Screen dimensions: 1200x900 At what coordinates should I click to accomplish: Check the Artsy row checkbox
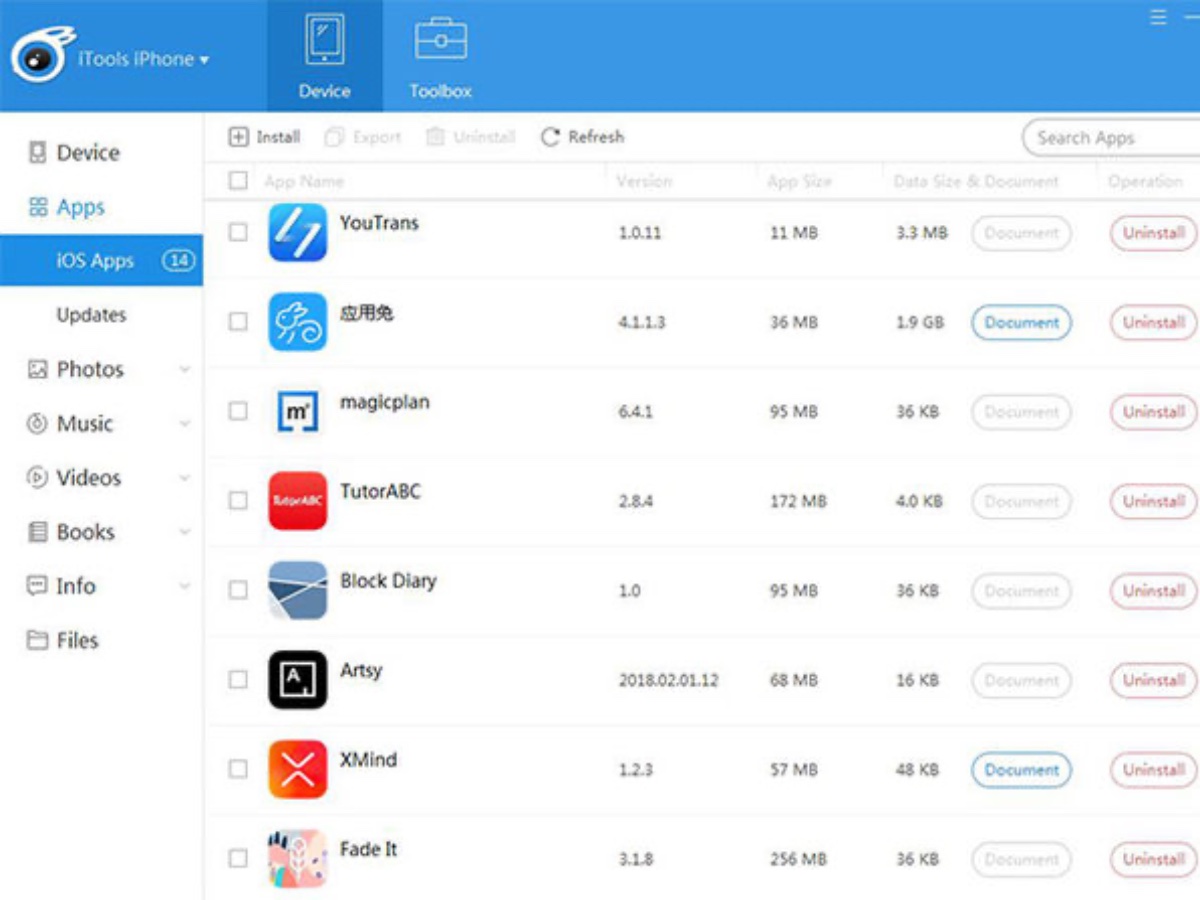238,679
